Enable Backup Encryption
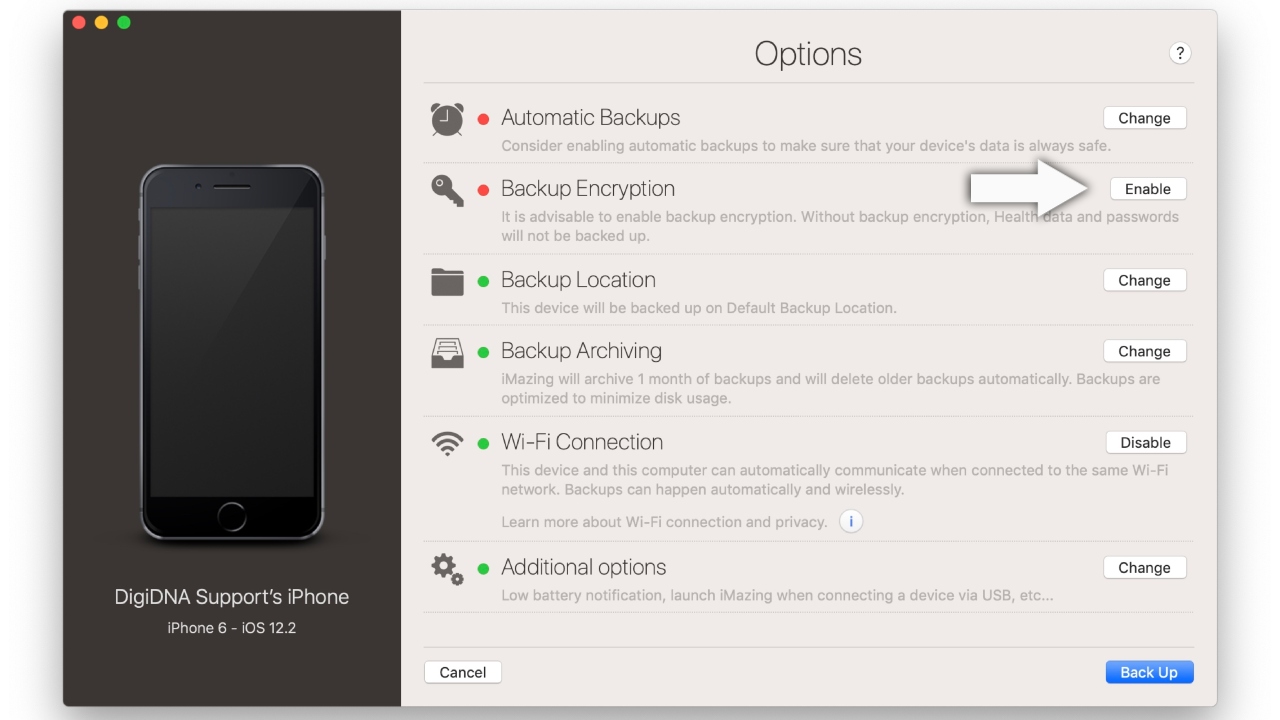1280x720 pixels. click(x=1148, y=189)
